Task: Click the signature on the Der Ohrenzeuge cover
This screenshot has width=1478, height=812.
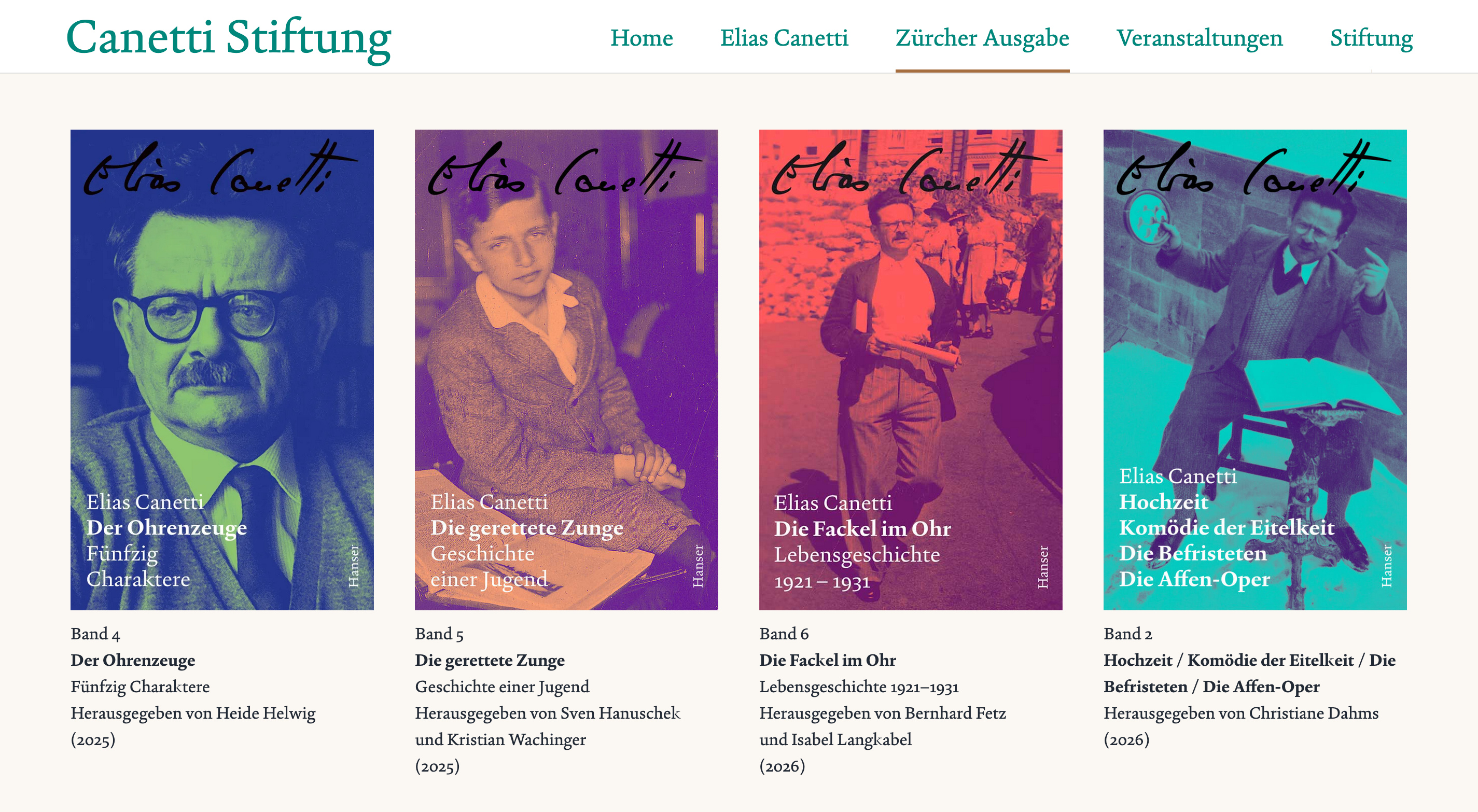Action: click(x=218, y=169)
